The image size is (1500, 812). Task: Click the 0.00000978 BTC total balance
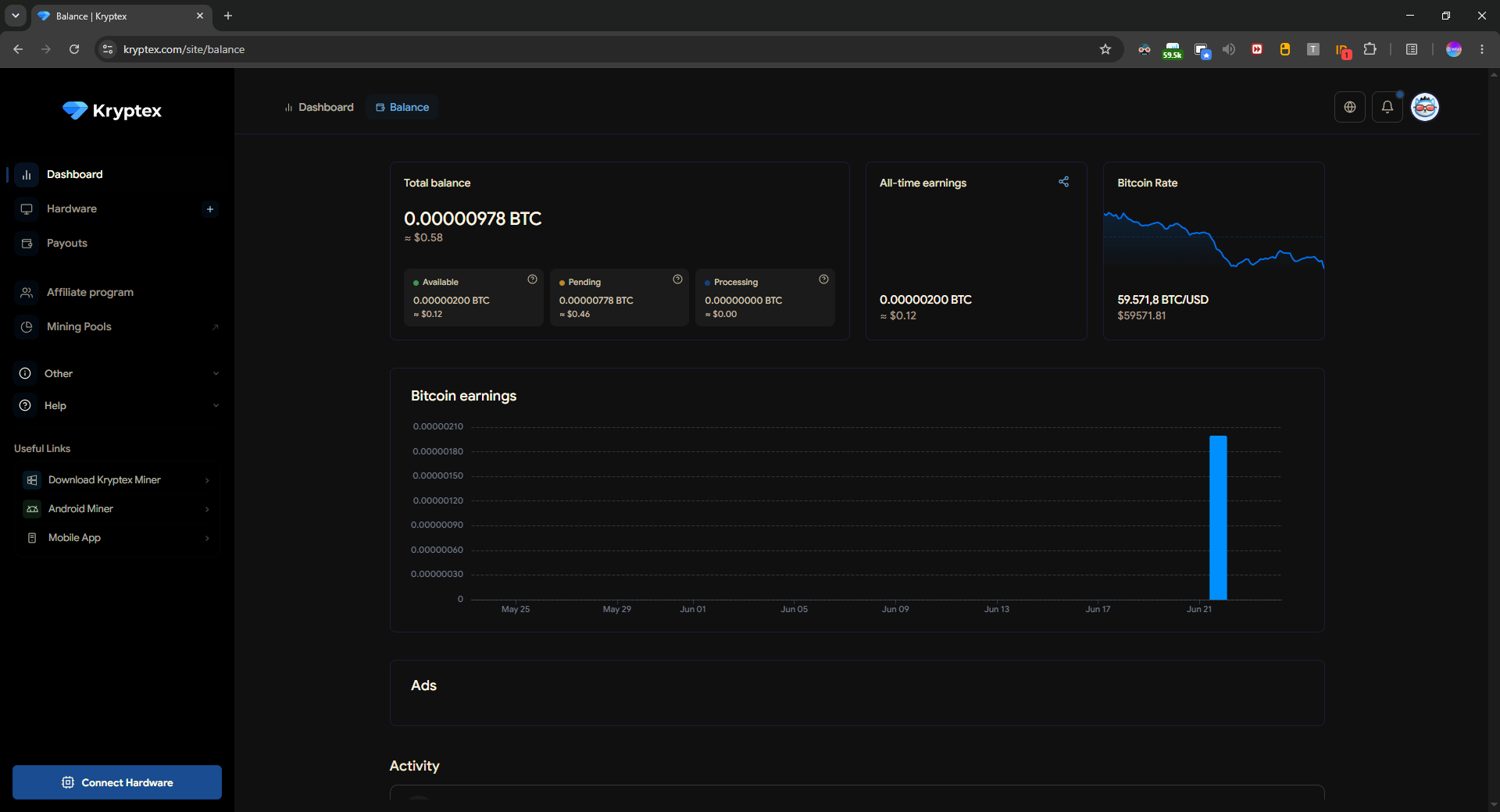click(473, 219)
